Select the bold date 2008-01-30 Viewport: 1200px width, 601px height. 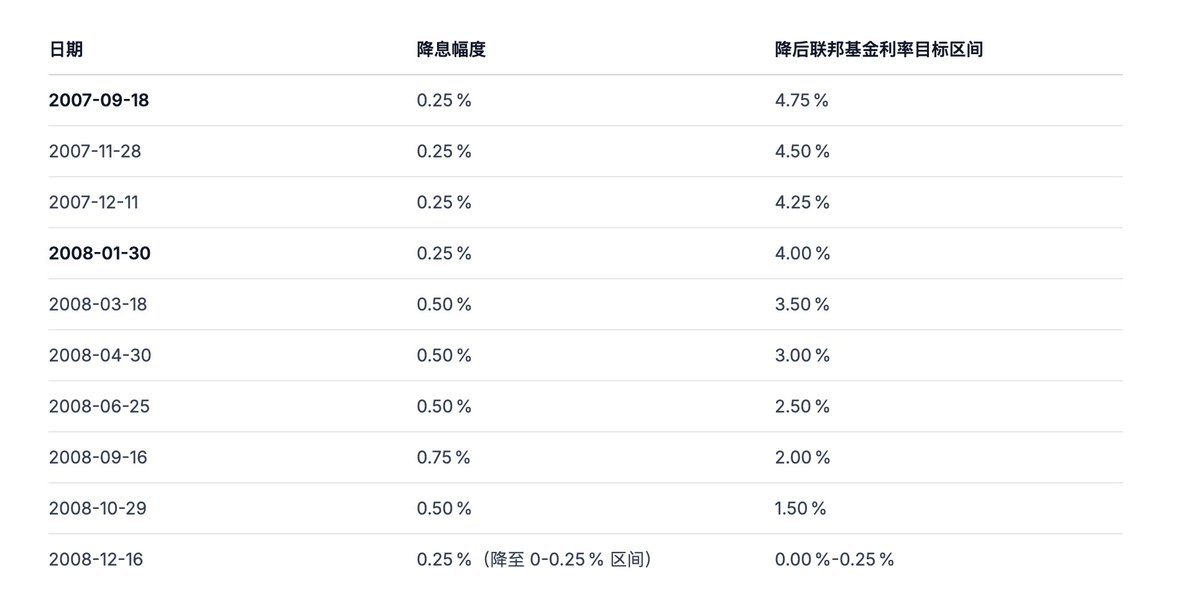(99, 253)
